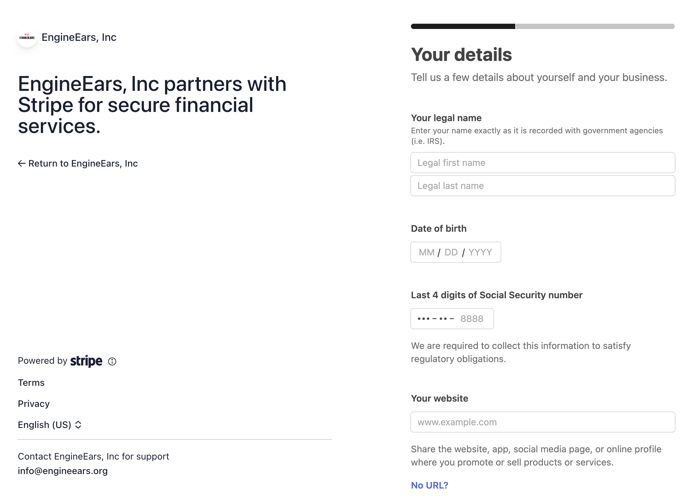Screen dimensions: 688x503
Task: Click the Date of birth label
Action: click(x=438, y=229)
